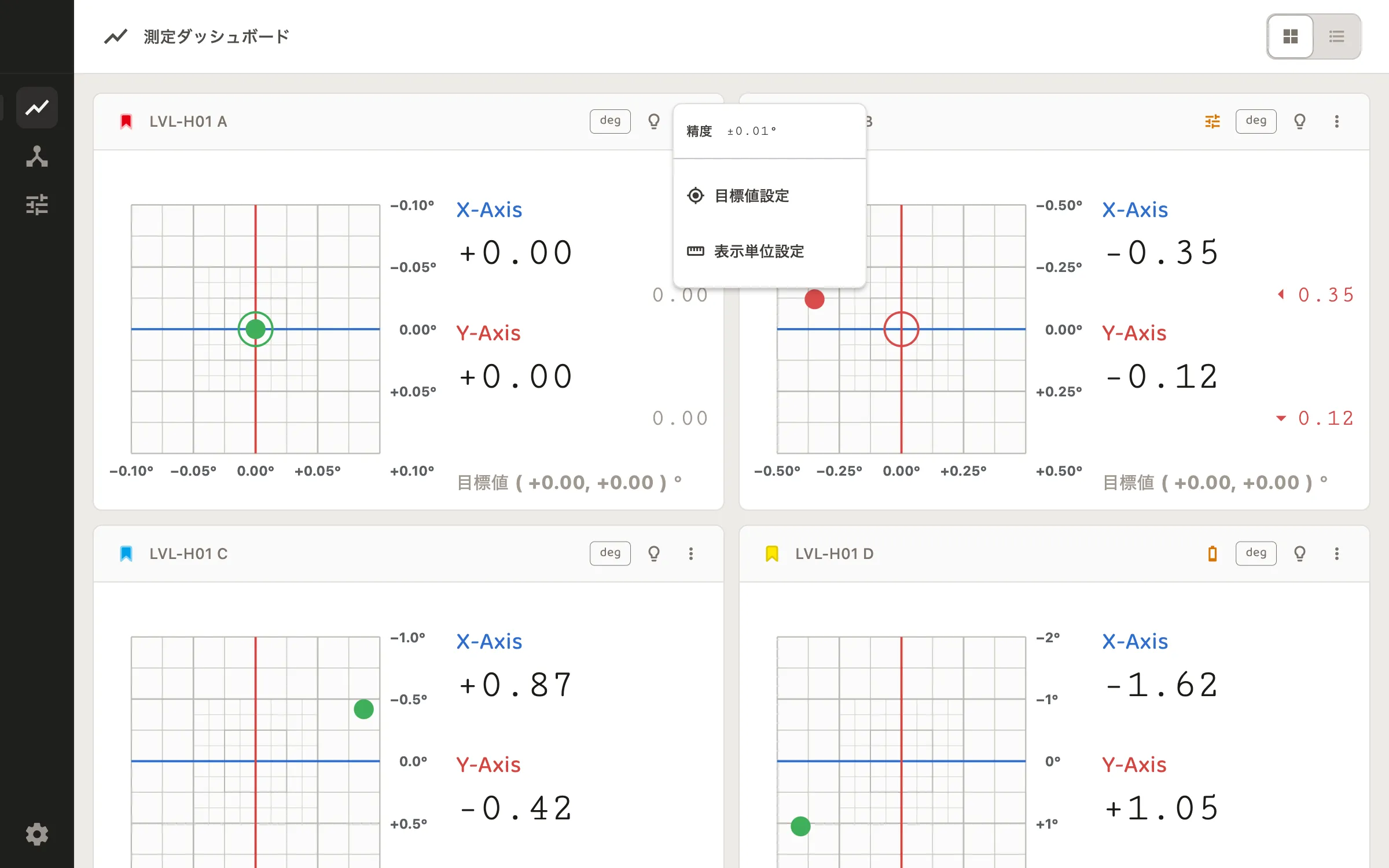Viewport: 1389px width, 868px height.
Task: Click X-Axis value +0.00 on LVL-H01 A
Action: point(516,253)
